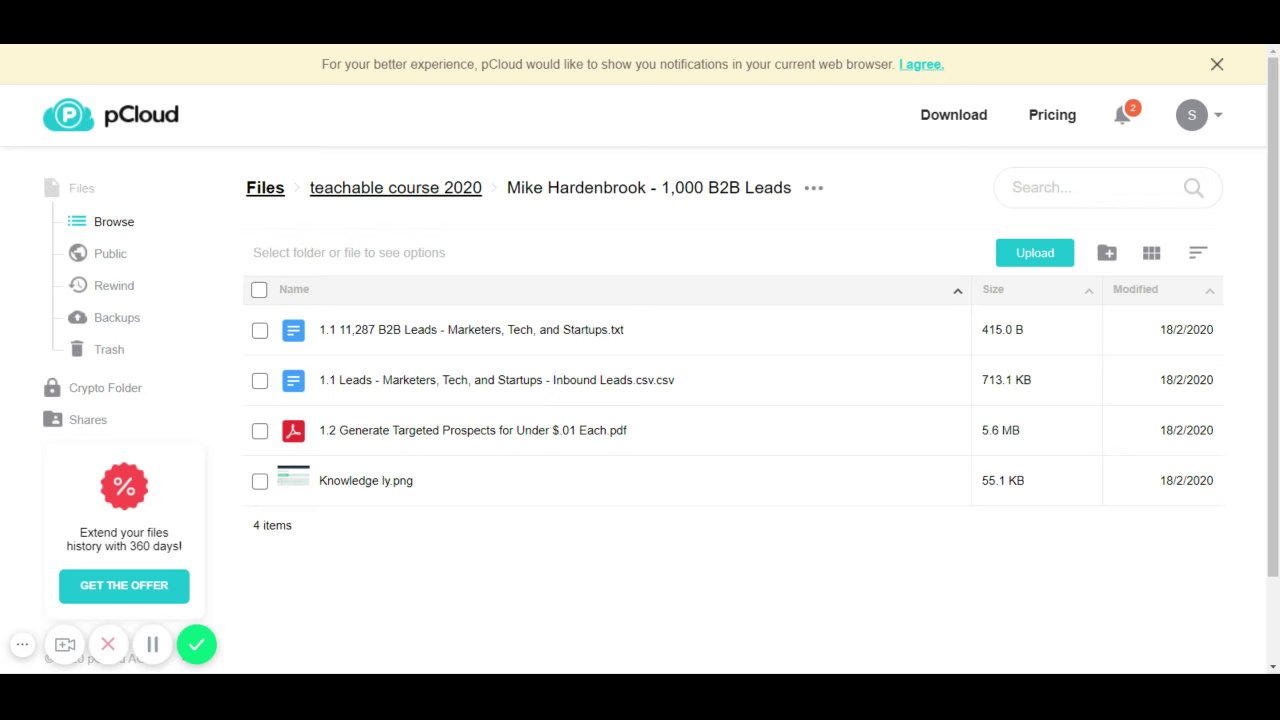Open the breadcrumb three-dot menu
The width and height of the screenshot is (1280, 720).
[x=813, y=188]
